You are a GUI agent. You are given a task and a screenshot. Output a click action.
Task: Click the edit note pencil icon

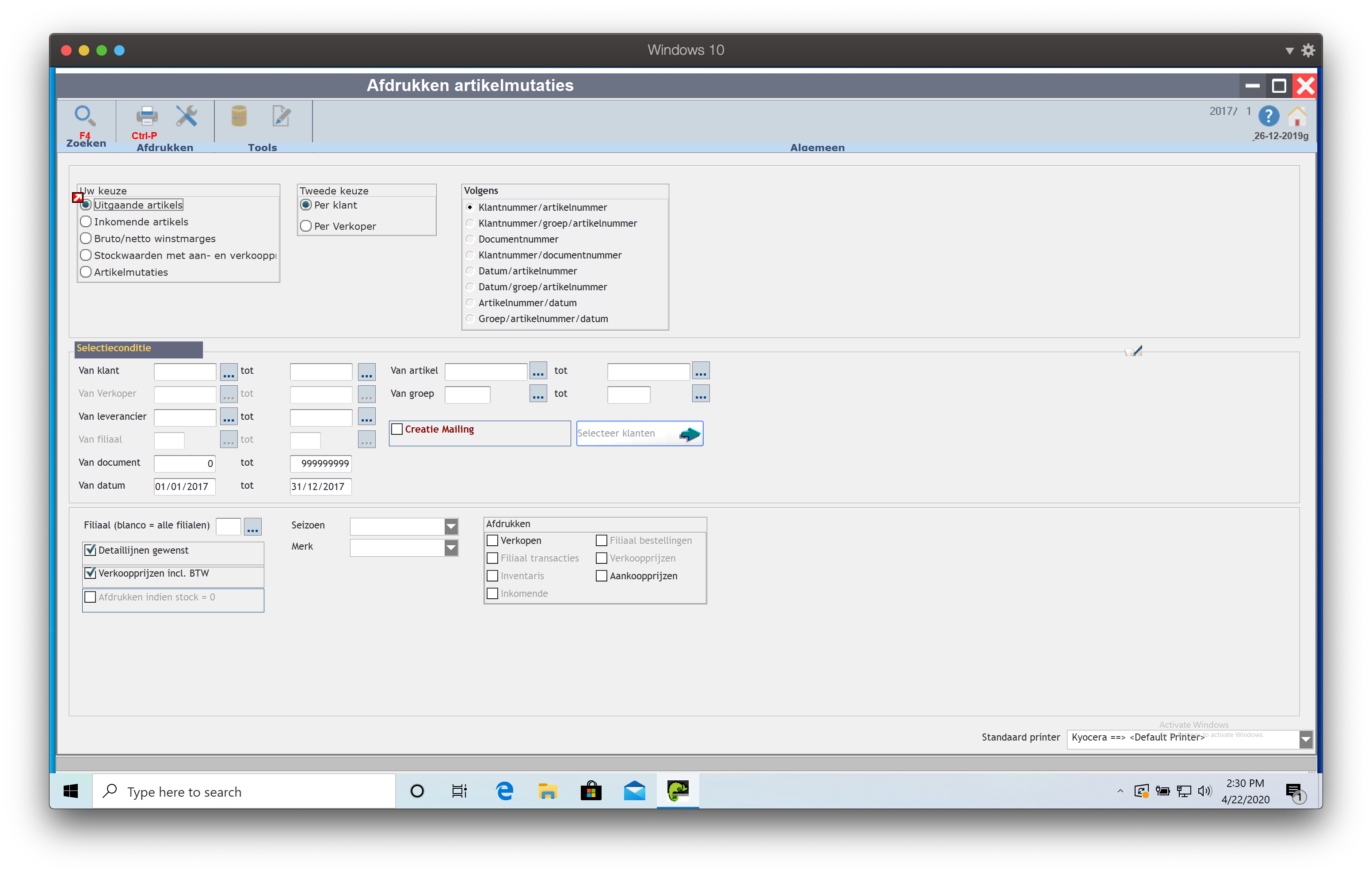click(281, 116)
